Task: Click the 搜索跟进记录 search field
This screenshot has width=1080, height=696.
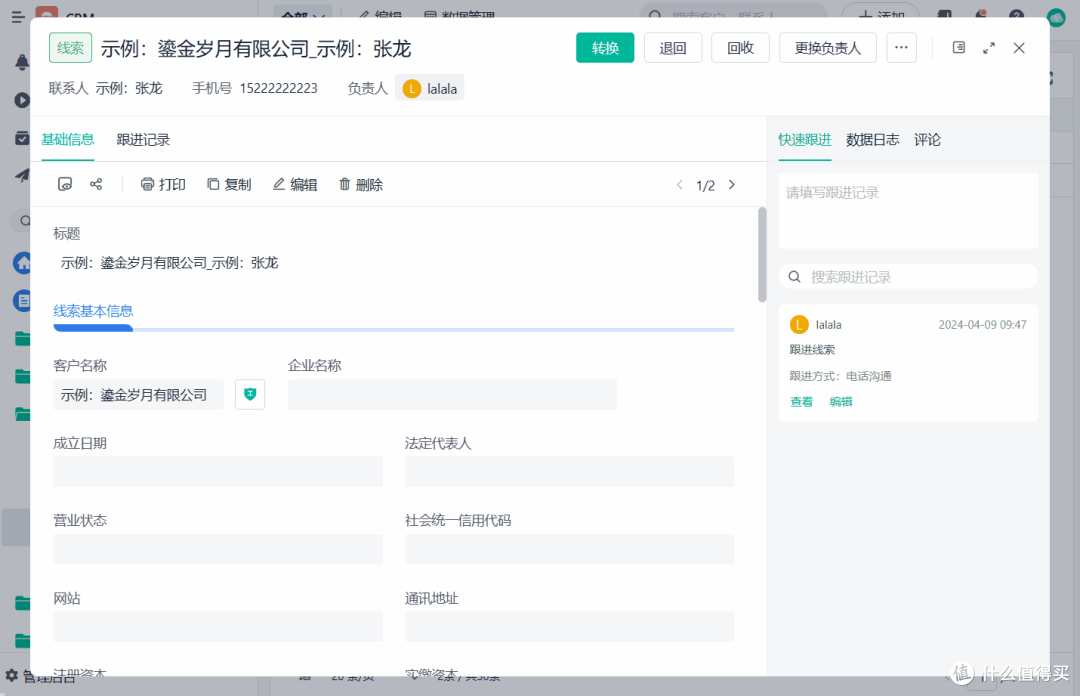Action: tap(908, 276)
